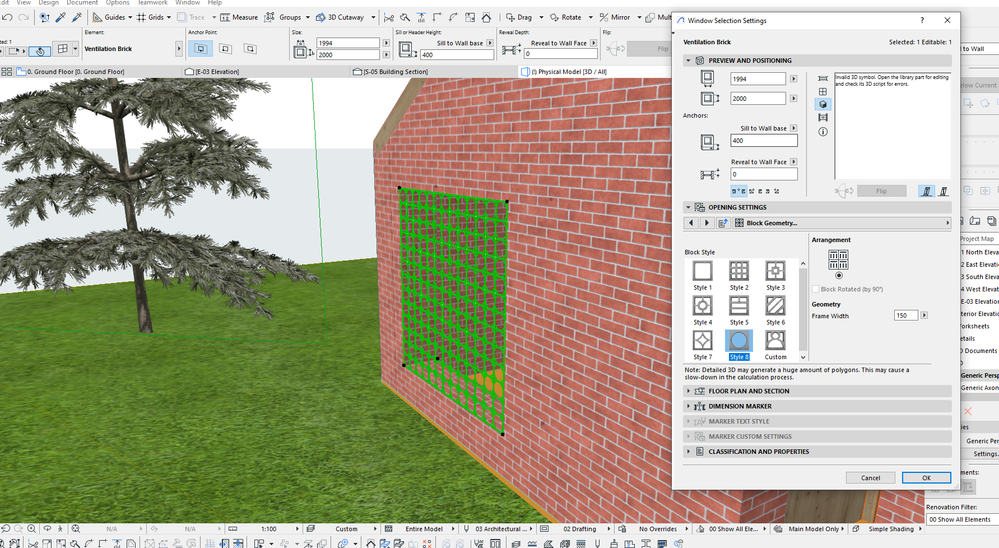Viewport: 999px width, 548px height.
Task: Select the 3D view preview icon
Action: coord(823,104)
